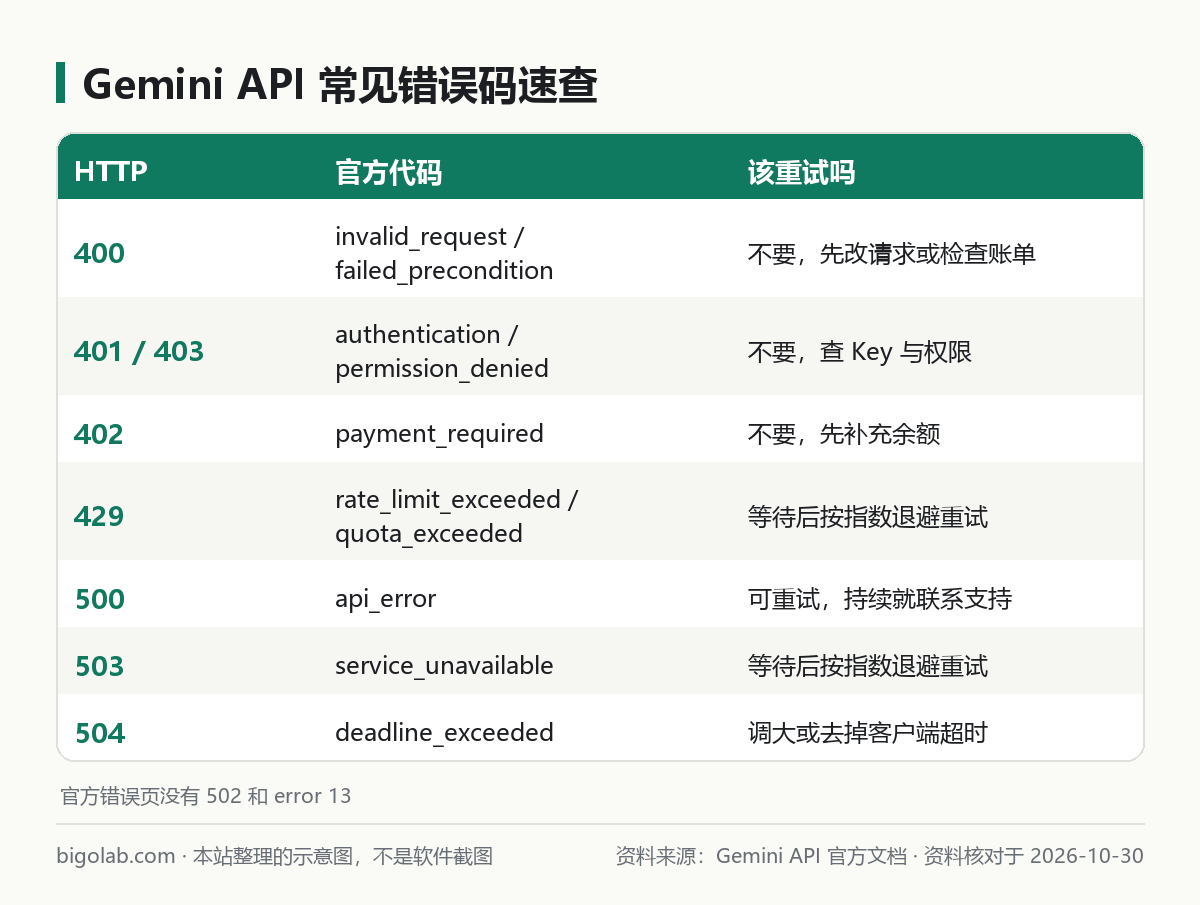This screenshot has width=1200, height=905.
Task: Select the "400" status code cell
Action: point(99,254)
